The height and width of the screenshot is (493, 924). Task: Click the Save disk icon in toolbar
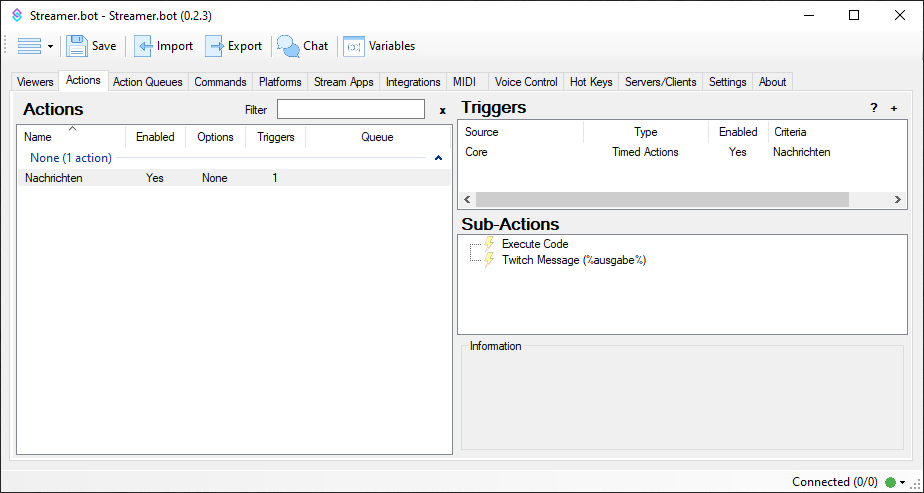pyautogui.click(x=78, y=46)
